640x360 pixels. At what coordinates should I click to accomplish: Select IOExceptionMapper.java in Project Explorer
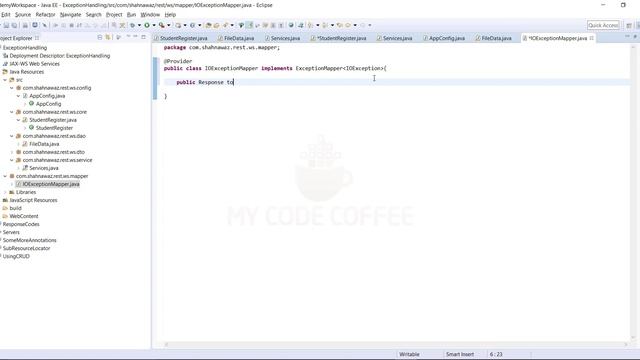[x=51, y=184]
